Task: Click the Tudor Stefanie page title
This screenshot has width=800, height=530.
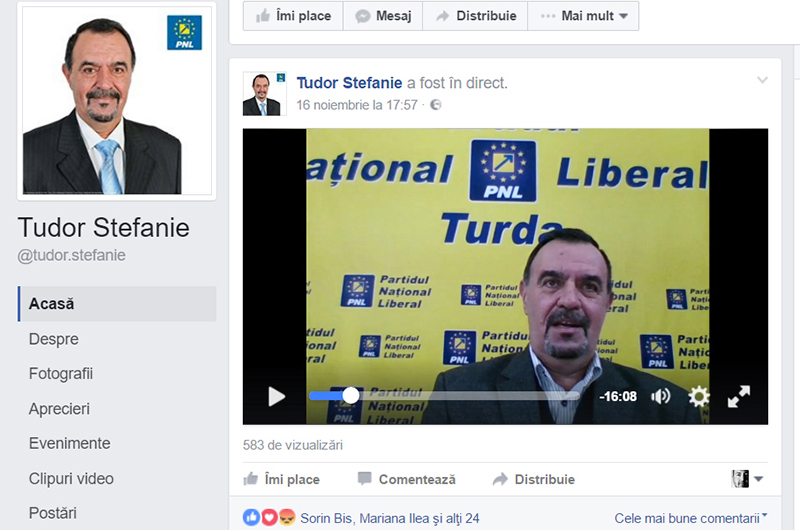Action: click(104, 228)
